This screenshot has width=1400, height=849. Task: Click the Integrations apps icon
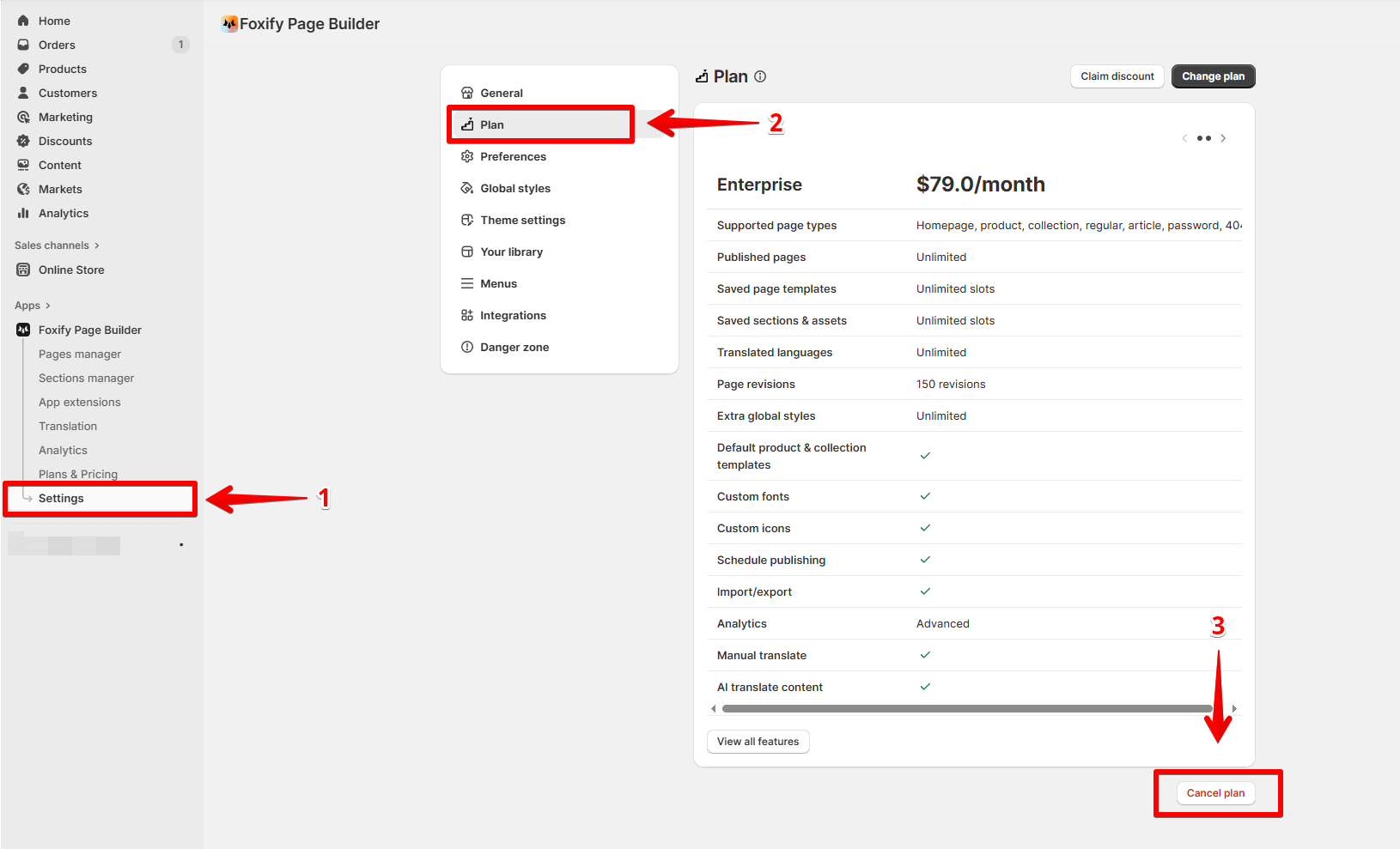pos(467,315)
